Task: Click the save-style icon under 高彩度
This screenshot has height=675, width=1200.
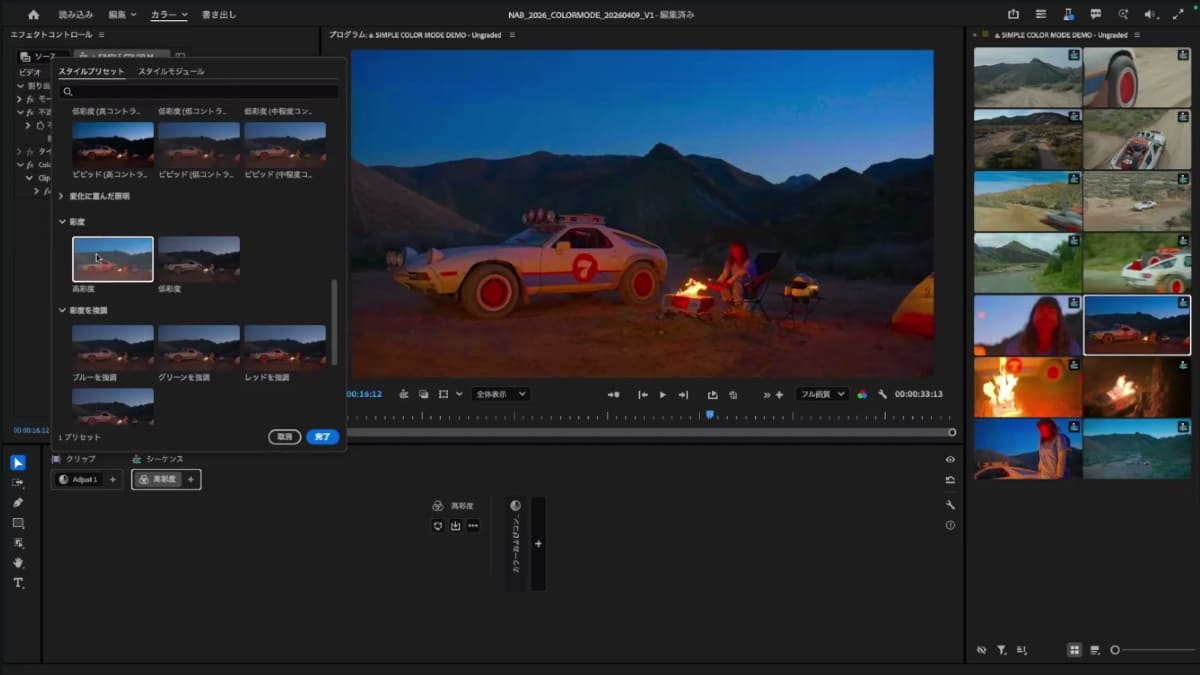Action: pos(455,526)
